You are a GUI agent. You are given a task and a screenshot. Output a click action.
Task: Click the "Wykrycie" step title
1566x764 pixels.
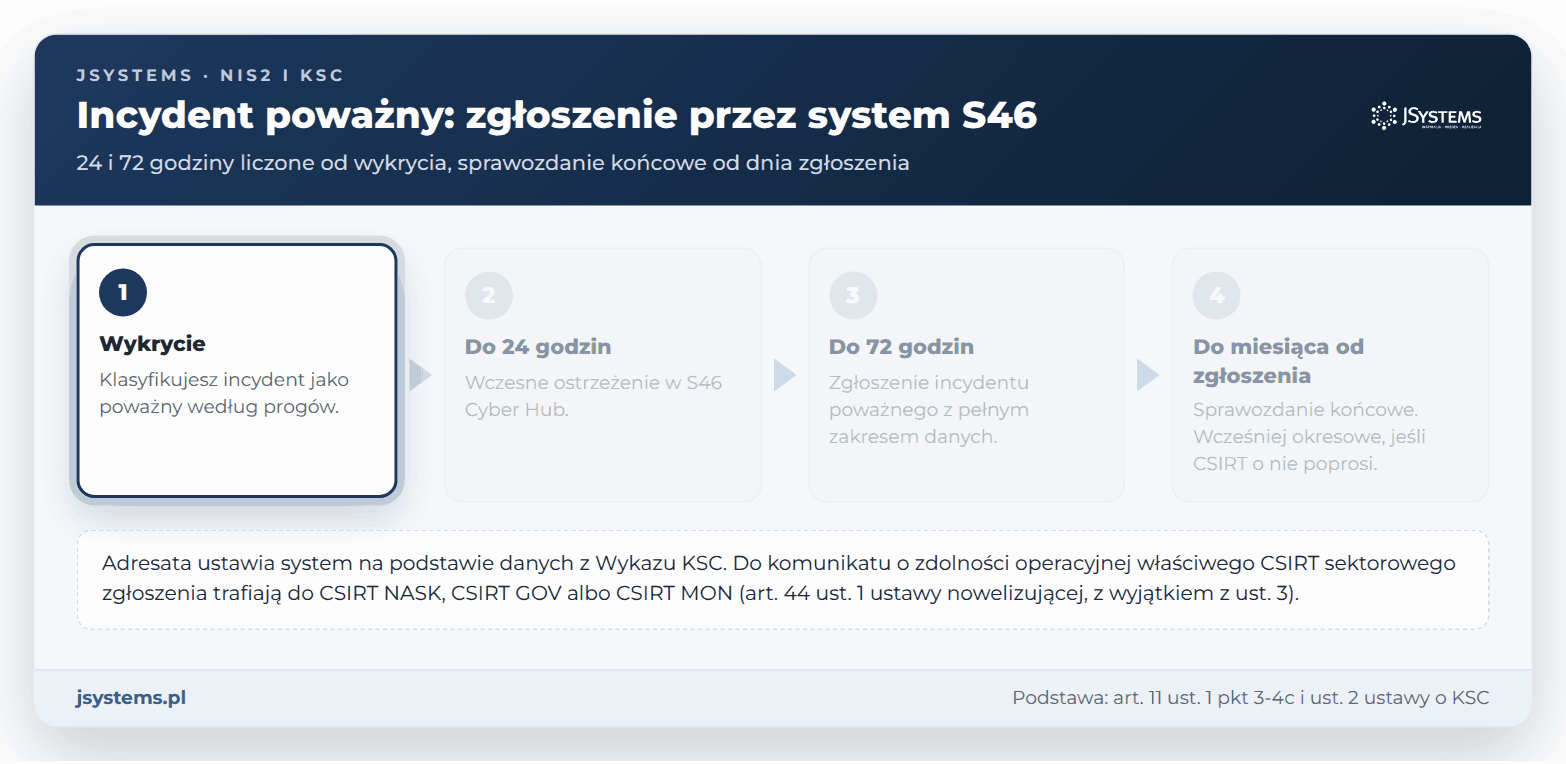click(152, 344)
